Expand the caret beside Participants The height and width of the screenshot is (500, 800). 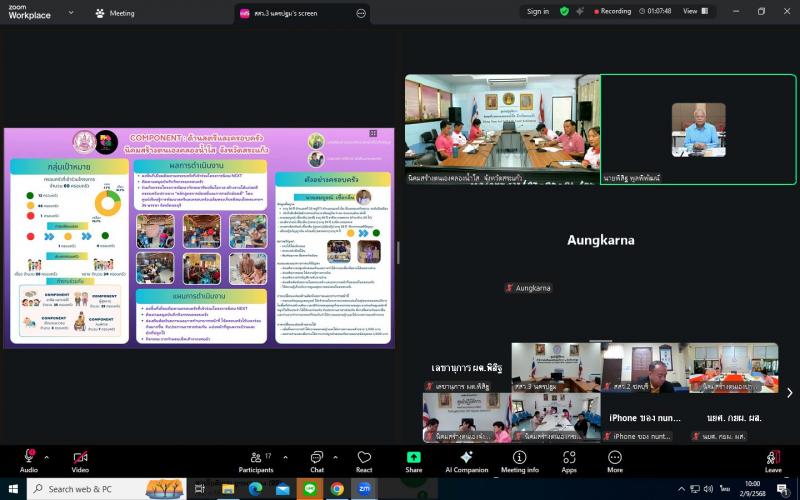(x=285, y=457)
